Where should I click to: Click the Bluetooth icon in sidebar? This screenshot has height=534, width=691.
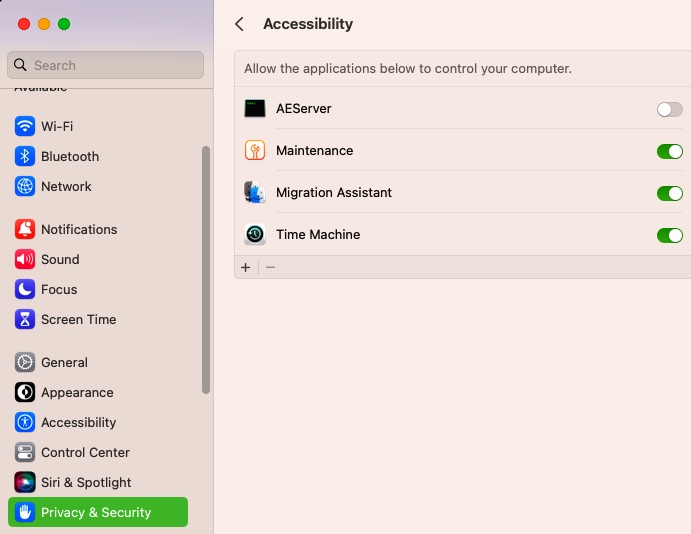coord(25,156)
